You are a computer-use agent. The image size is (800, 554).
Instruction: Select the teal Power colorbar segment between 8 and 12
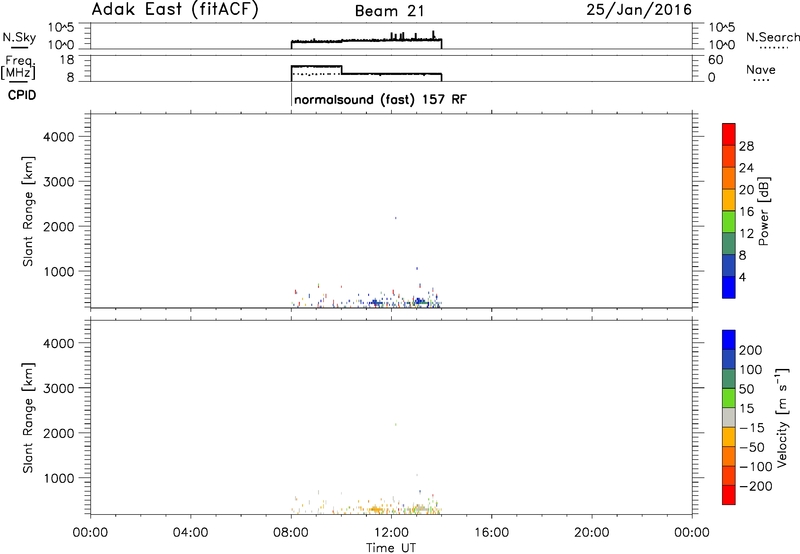click(729, 244)
